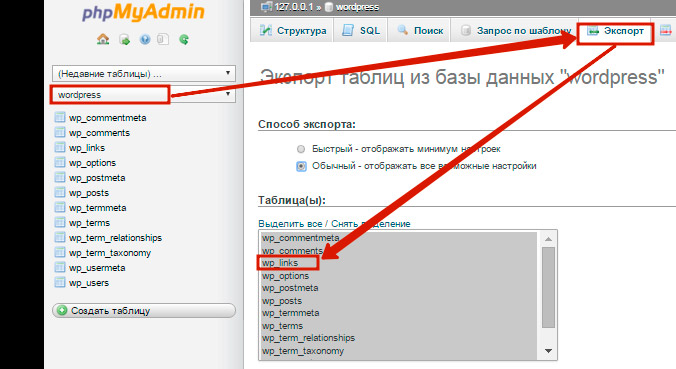Screen dimensions: 676x369
Task: Select wp_postmeta in export table list
Action: coord(399,288)
